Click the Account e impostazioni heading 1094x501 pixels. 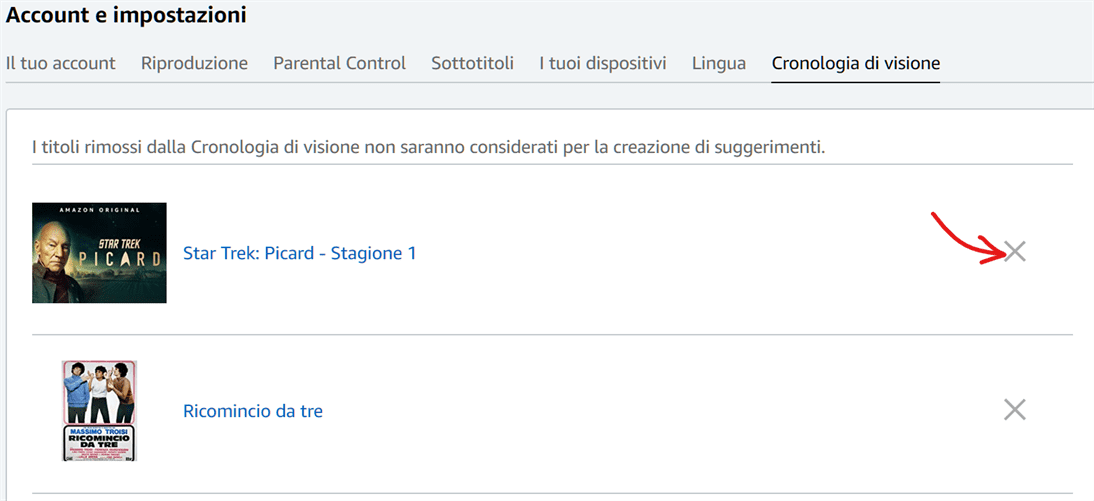click(126, 15)
